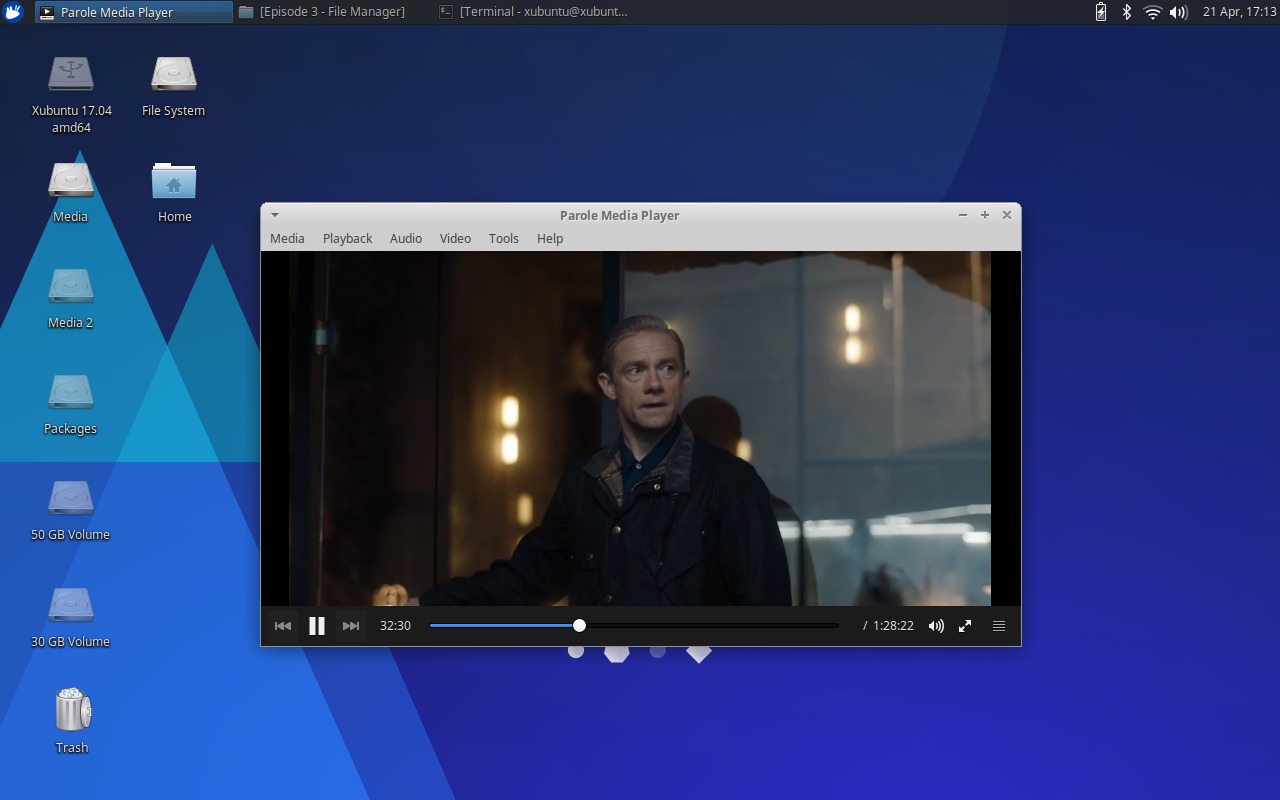Skip to previous track
This screenshot has width=1280, height=800.
pos(283,626)
